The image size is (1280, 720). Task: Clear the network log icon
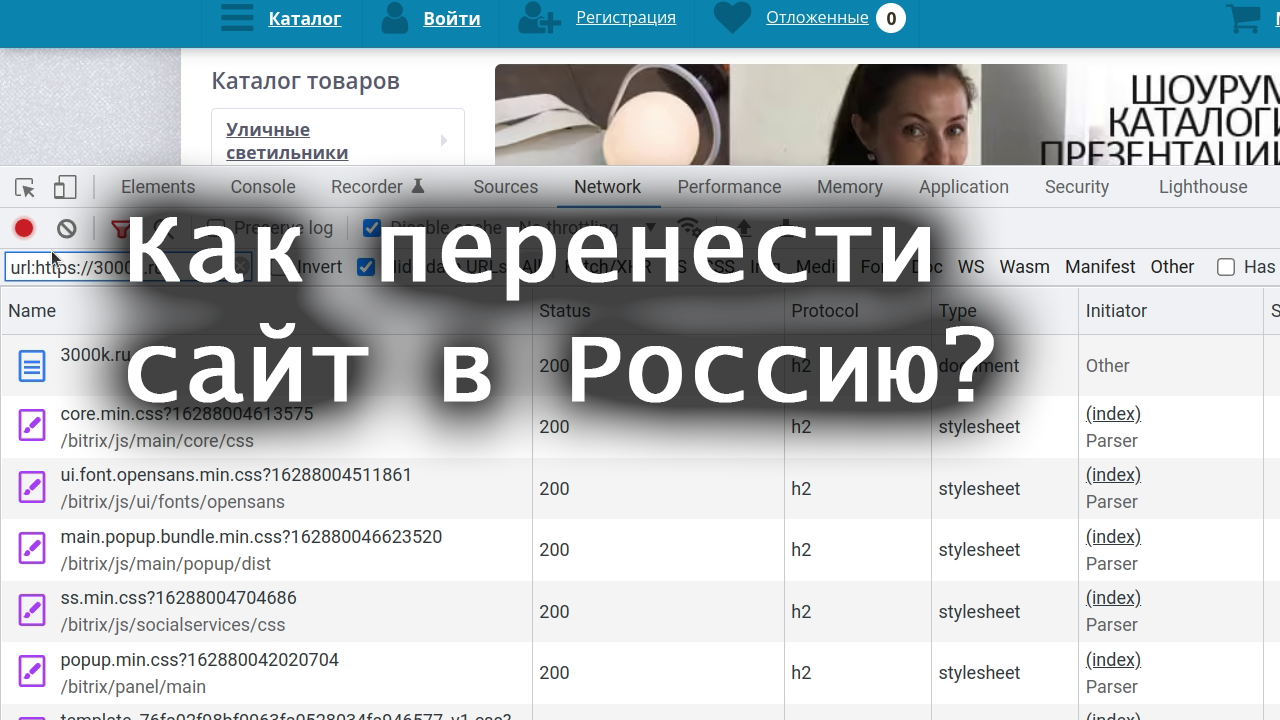(x=67, y=228)
